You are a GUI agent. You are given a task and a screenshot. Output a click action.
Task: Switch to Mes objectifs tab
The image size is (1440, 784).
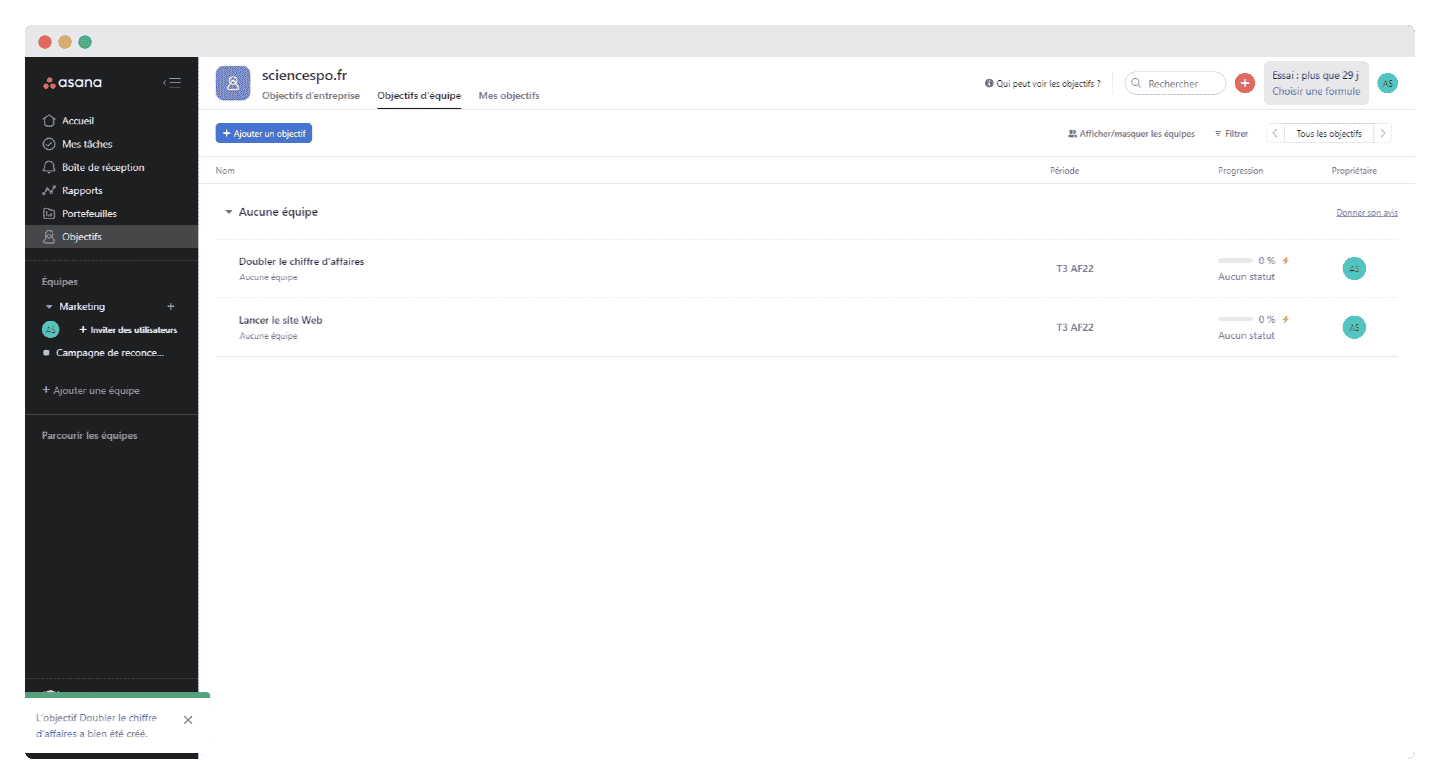click(x=509, y=96)
